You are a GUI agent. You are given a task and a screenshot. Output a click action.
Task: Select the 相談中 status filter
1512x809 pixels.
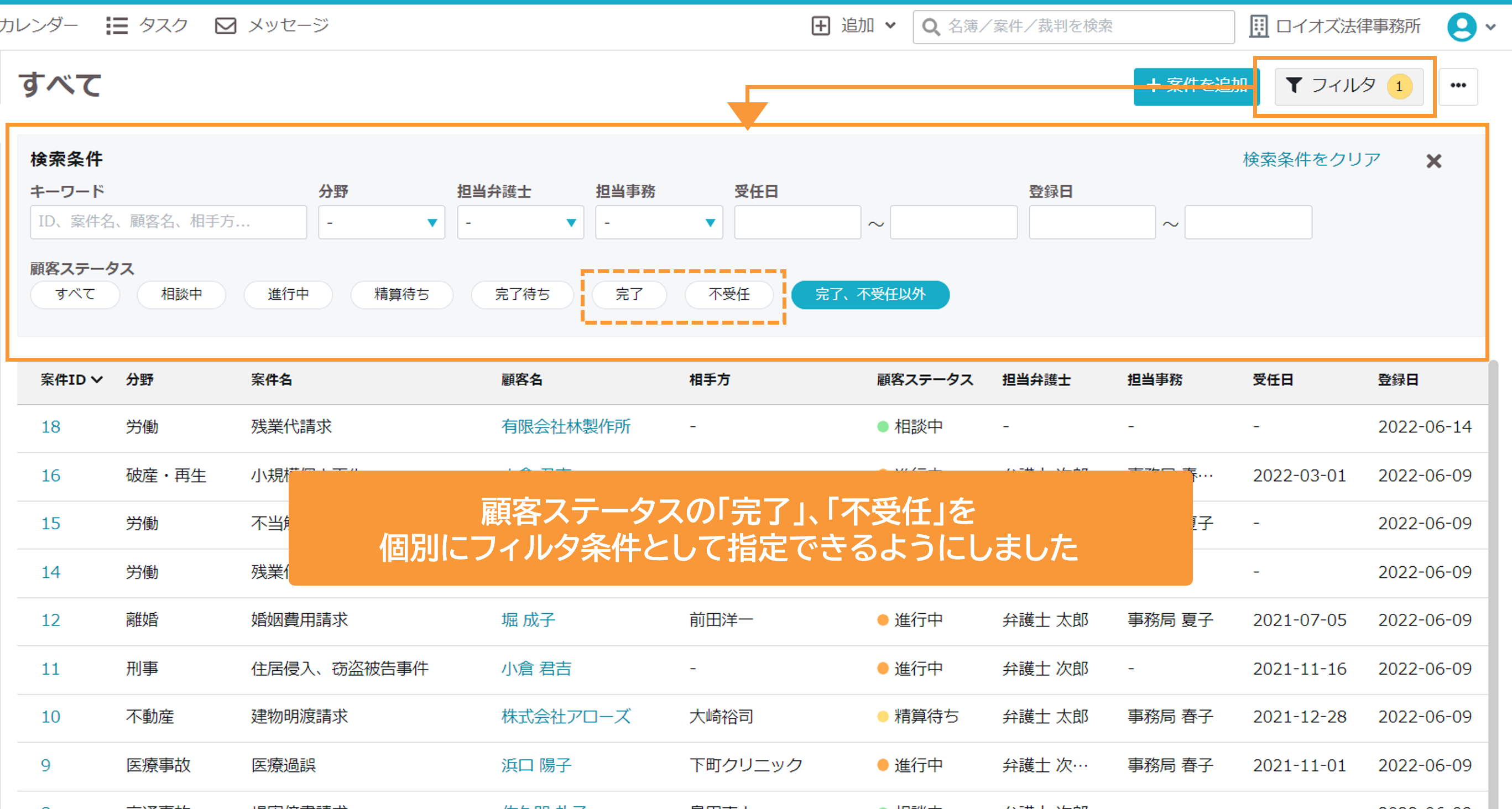181,294
